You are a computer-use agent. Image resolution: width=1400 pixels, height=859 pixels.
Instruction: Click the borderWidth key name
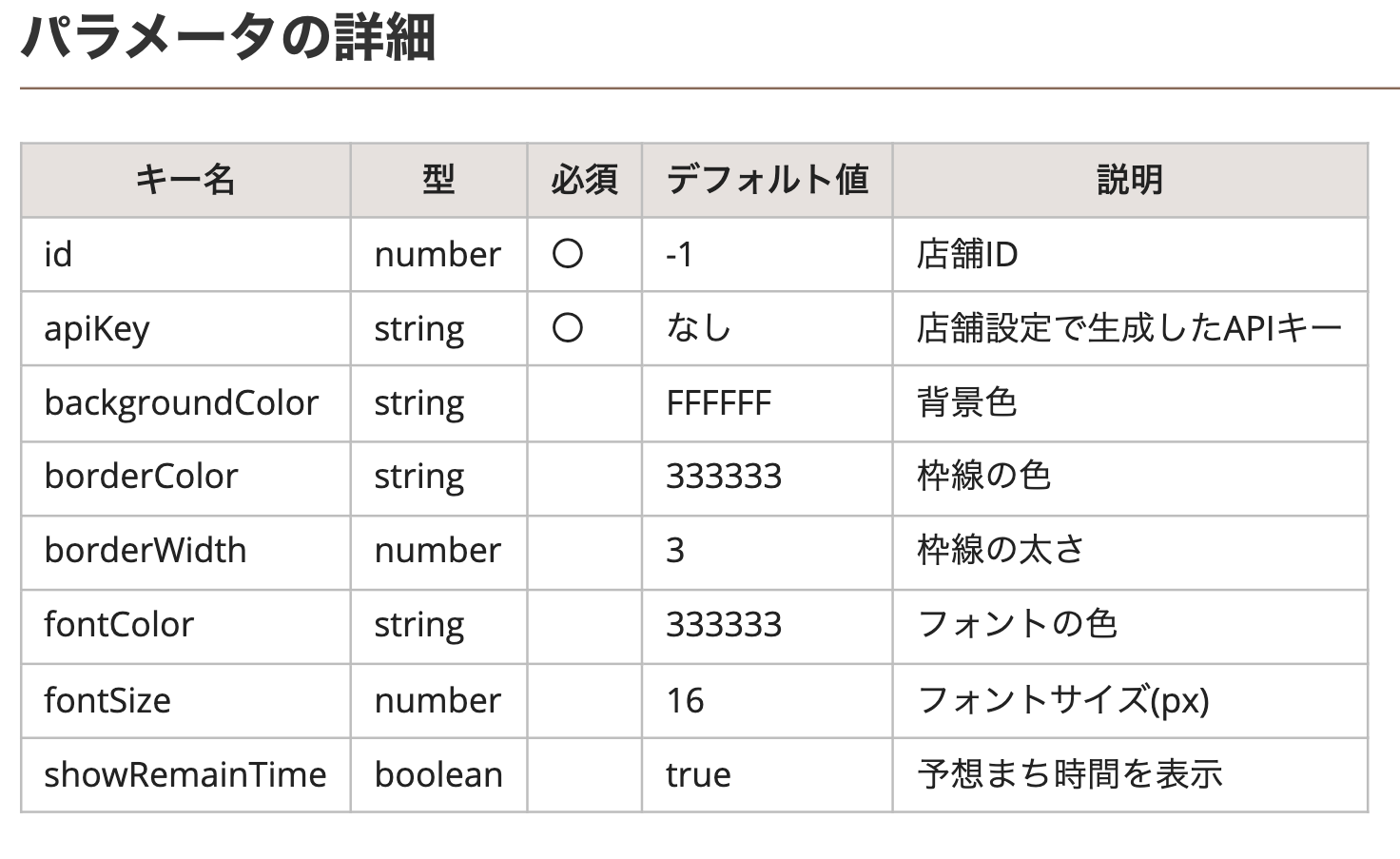(145, 551)
